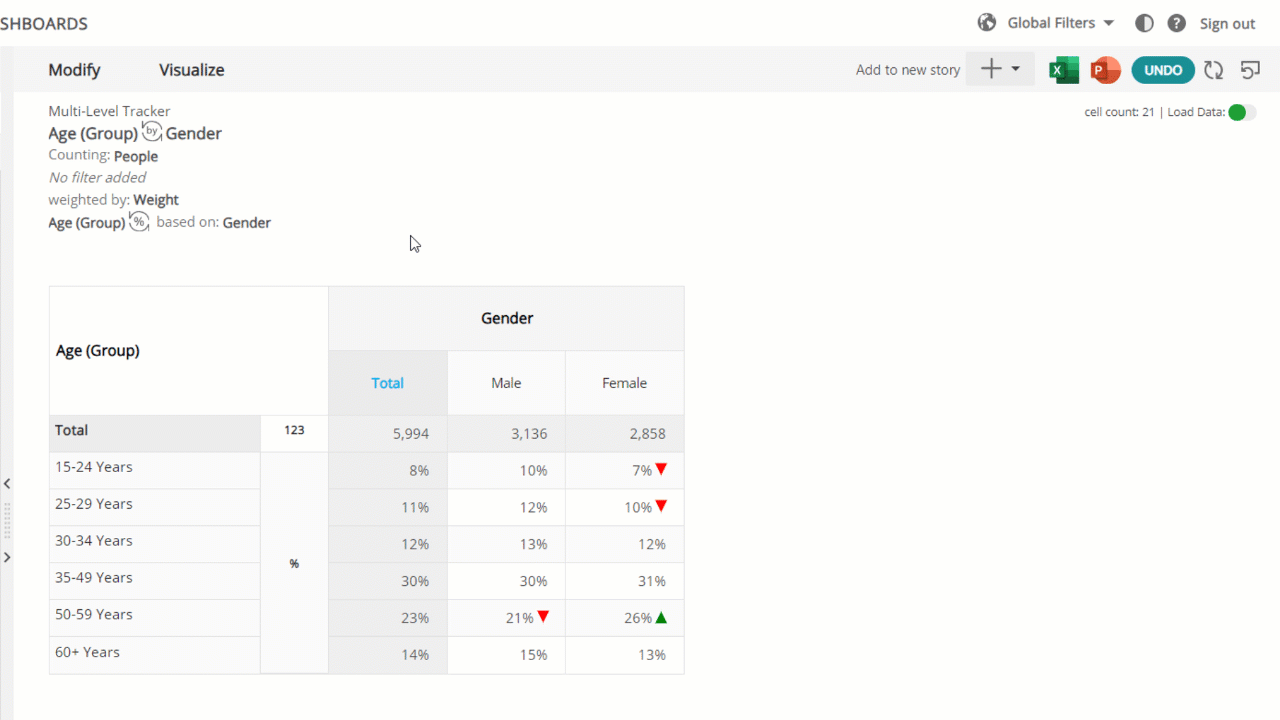Viewport: 1280px width, 720px height.
Task: Toggle the contrast theme icon
Action: point(1144,23)
